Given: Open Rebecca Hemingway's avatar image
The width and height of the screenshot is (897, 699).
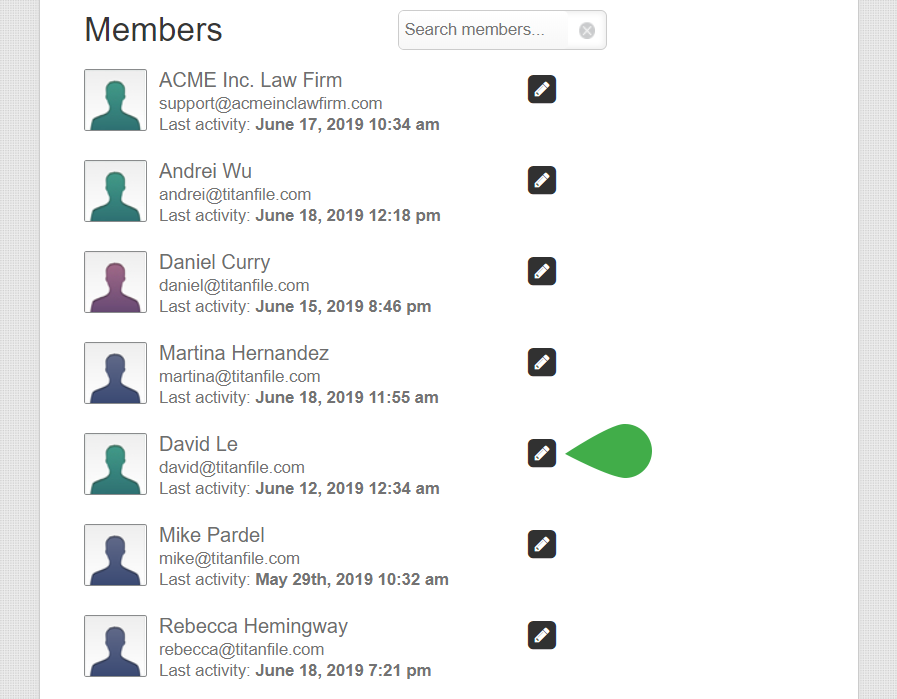Looking at the screenshot, I should [115, 646].
